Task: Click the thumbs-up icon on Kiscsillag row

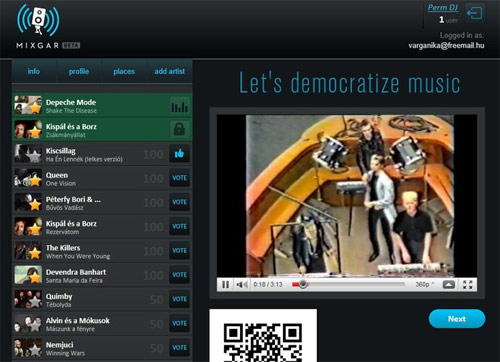Action: click(x=179, y=154)
